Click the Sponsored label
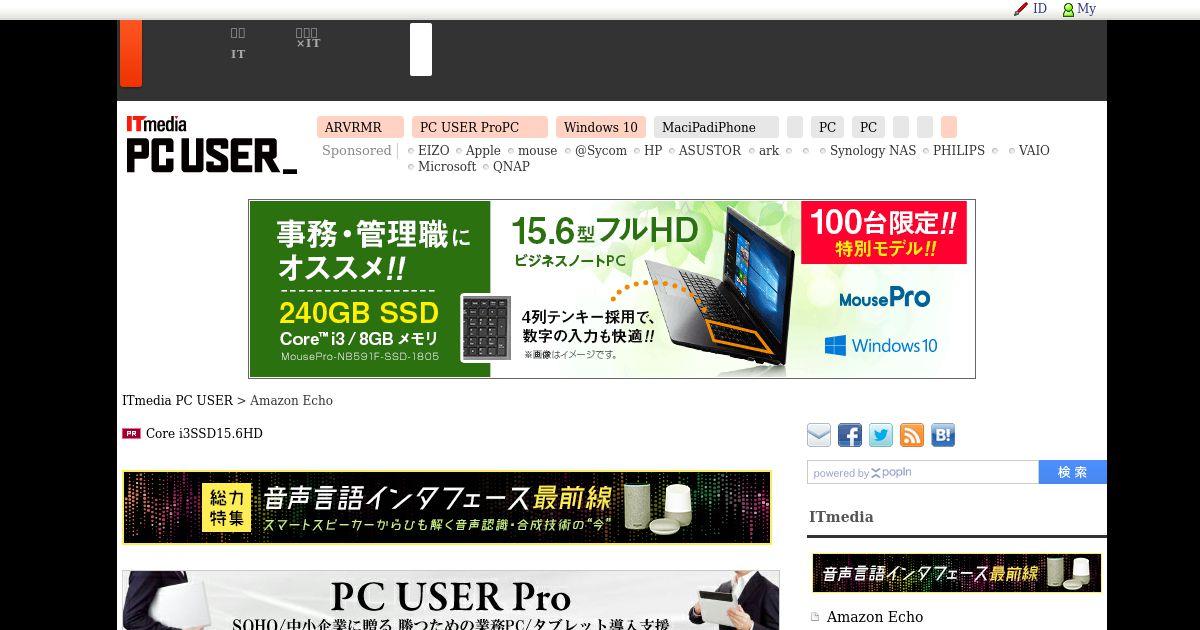Image resolution: width=1200 pixels, height=630 pixels. click(357, 151)
